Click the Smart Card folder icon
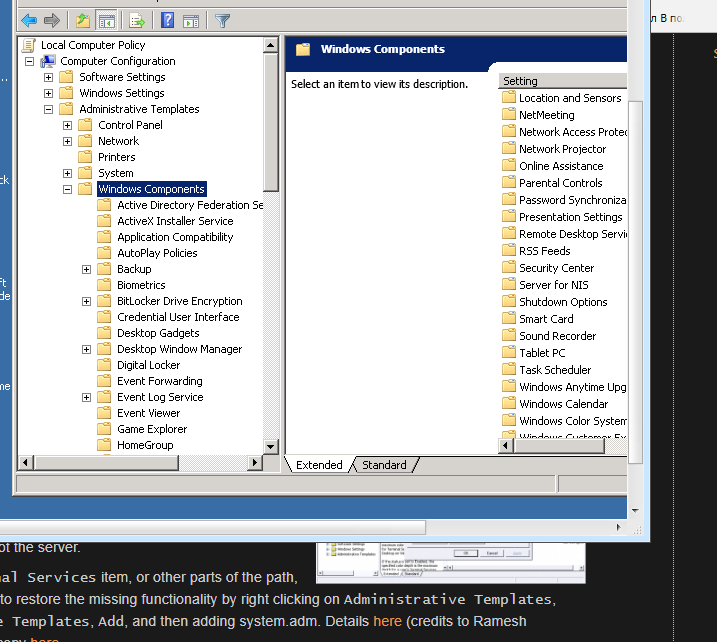This screenshot has width=717, height=642. pos(508,318)
